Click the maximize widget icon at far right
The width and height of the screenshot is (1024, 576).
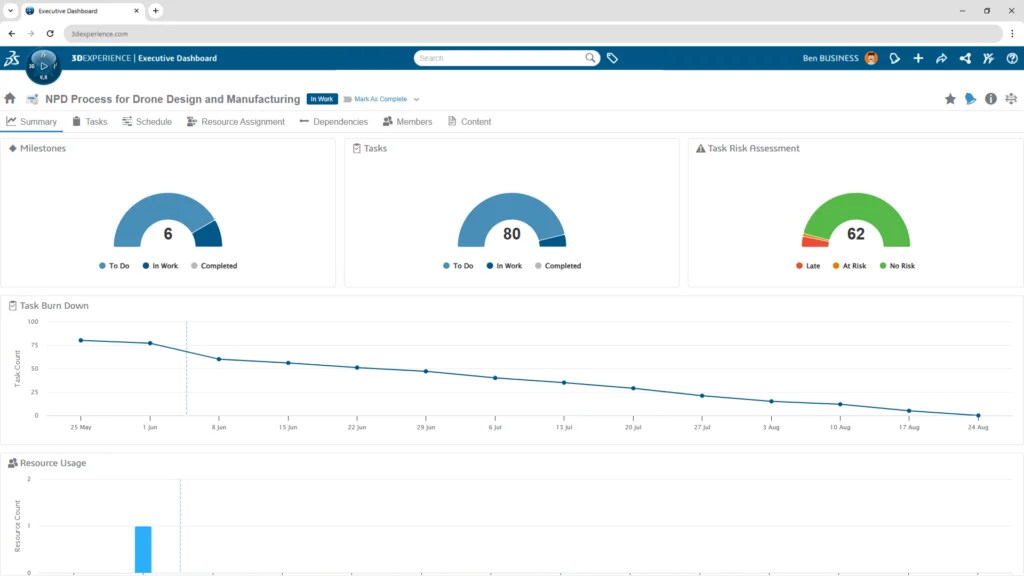[x=1011, y=99]
